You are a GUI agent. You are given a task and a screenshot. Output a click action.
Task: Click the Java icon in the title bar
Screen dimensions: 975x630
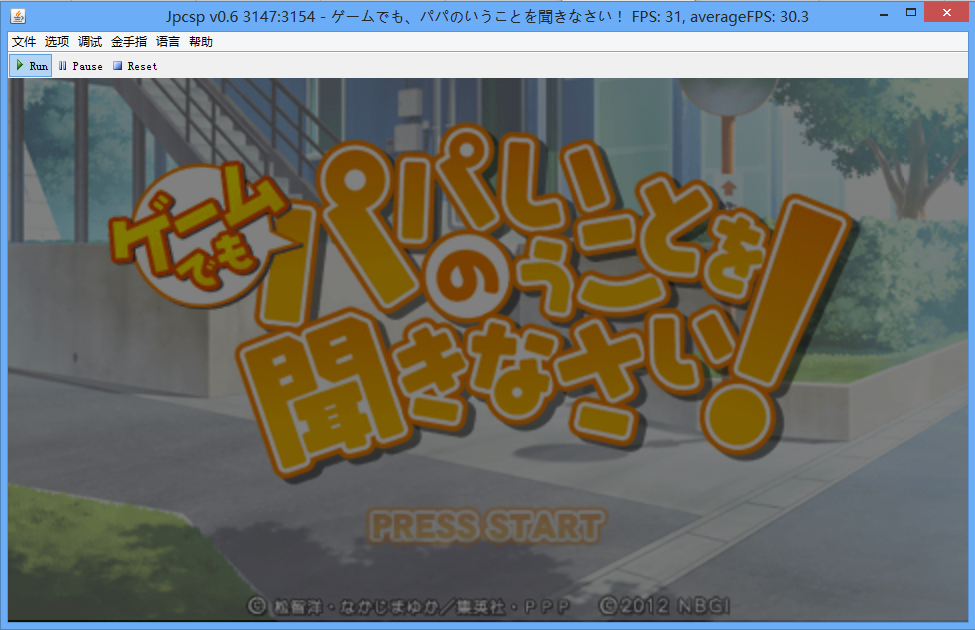coord(18,16)
